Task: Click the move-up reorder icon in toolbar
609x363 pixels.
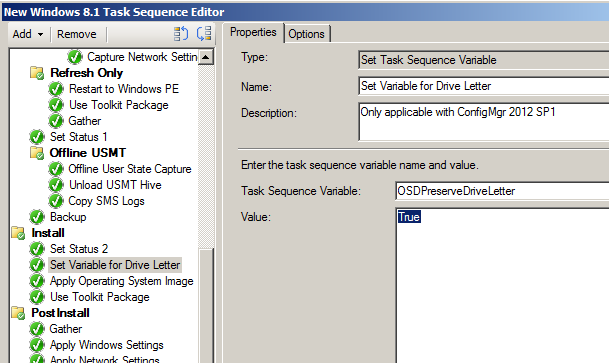Action: [181, 34]
